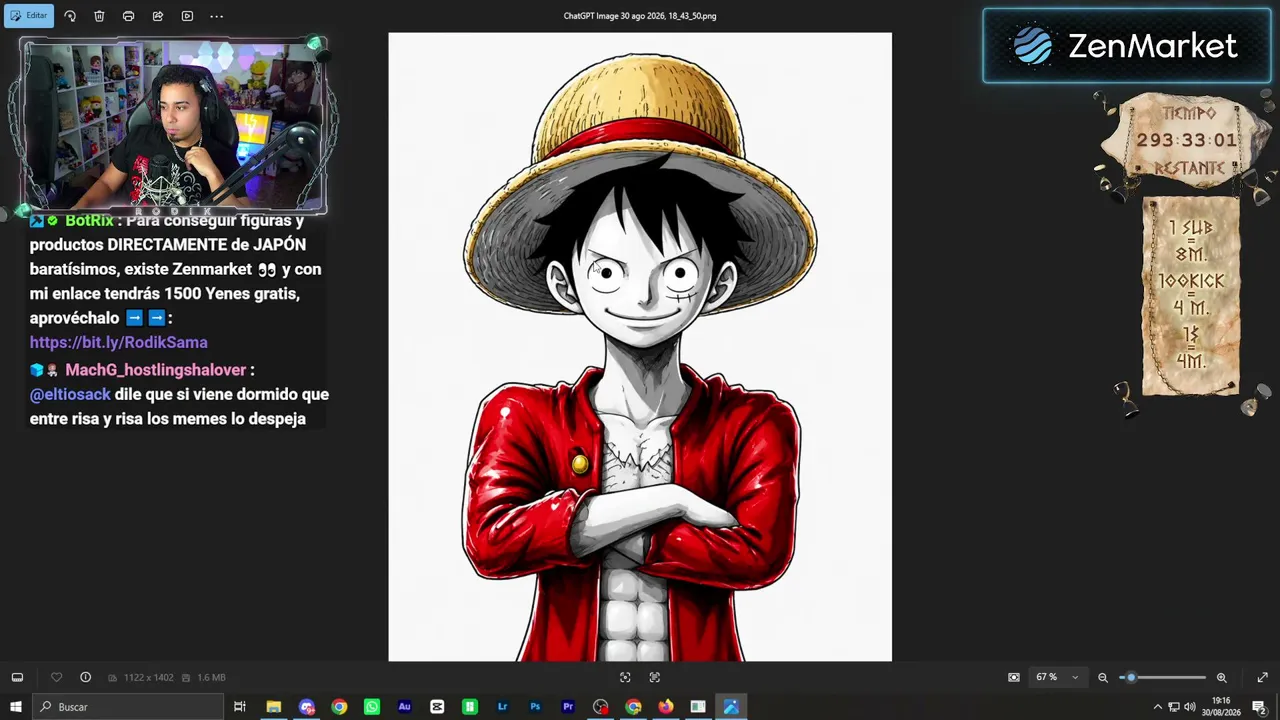Click the @eltiosack mention in chat
The image size is (1280, 720).
(x=70, y=394)
